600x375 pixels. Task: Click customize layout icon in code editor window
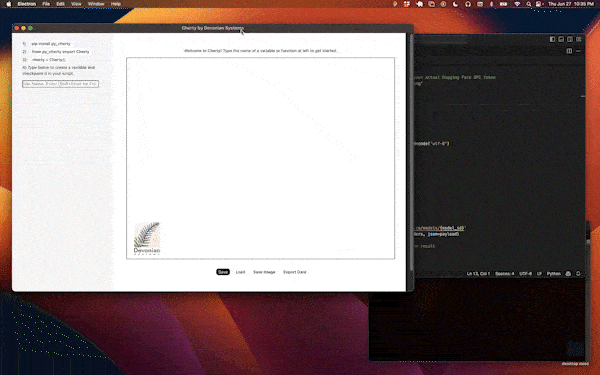[579, 39]
